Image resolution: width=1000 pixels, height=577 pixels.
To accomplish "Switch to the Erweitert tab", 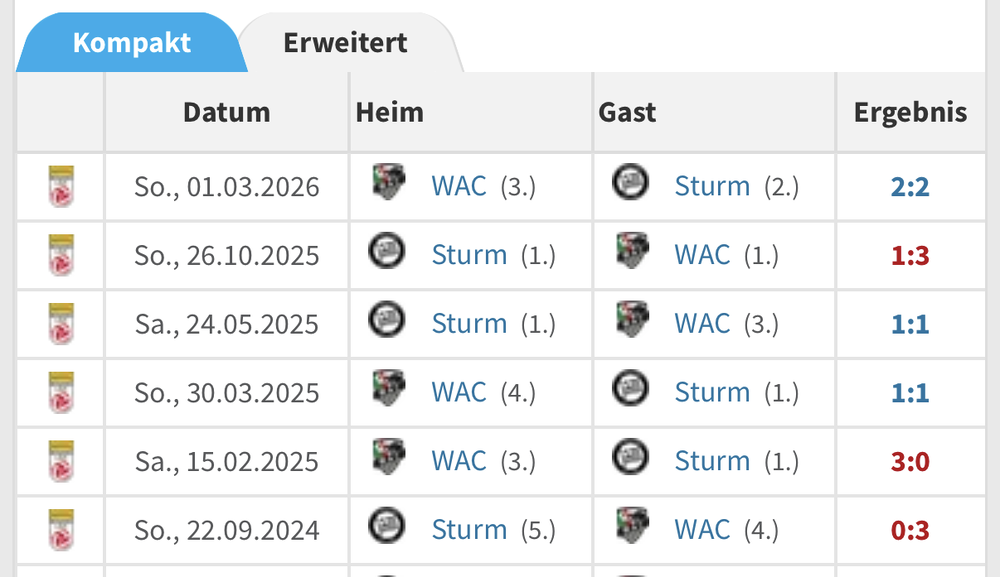I will point(345,43).
